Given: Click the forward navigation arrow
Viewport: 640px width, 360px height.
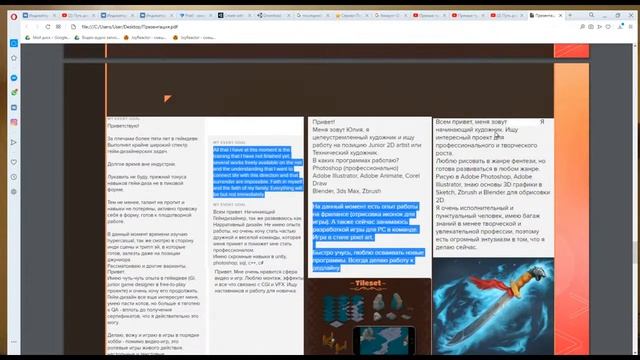Looking at the screenshot, I should point(37,27).
